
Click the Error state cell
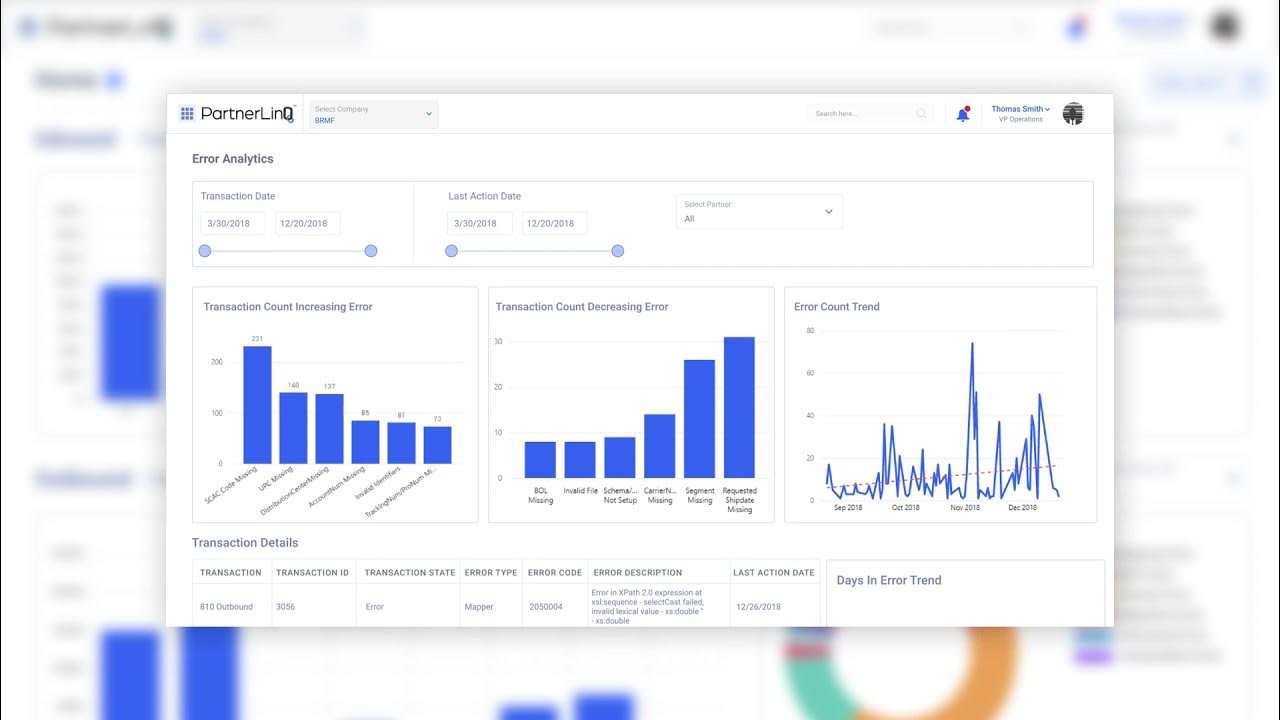375,607
